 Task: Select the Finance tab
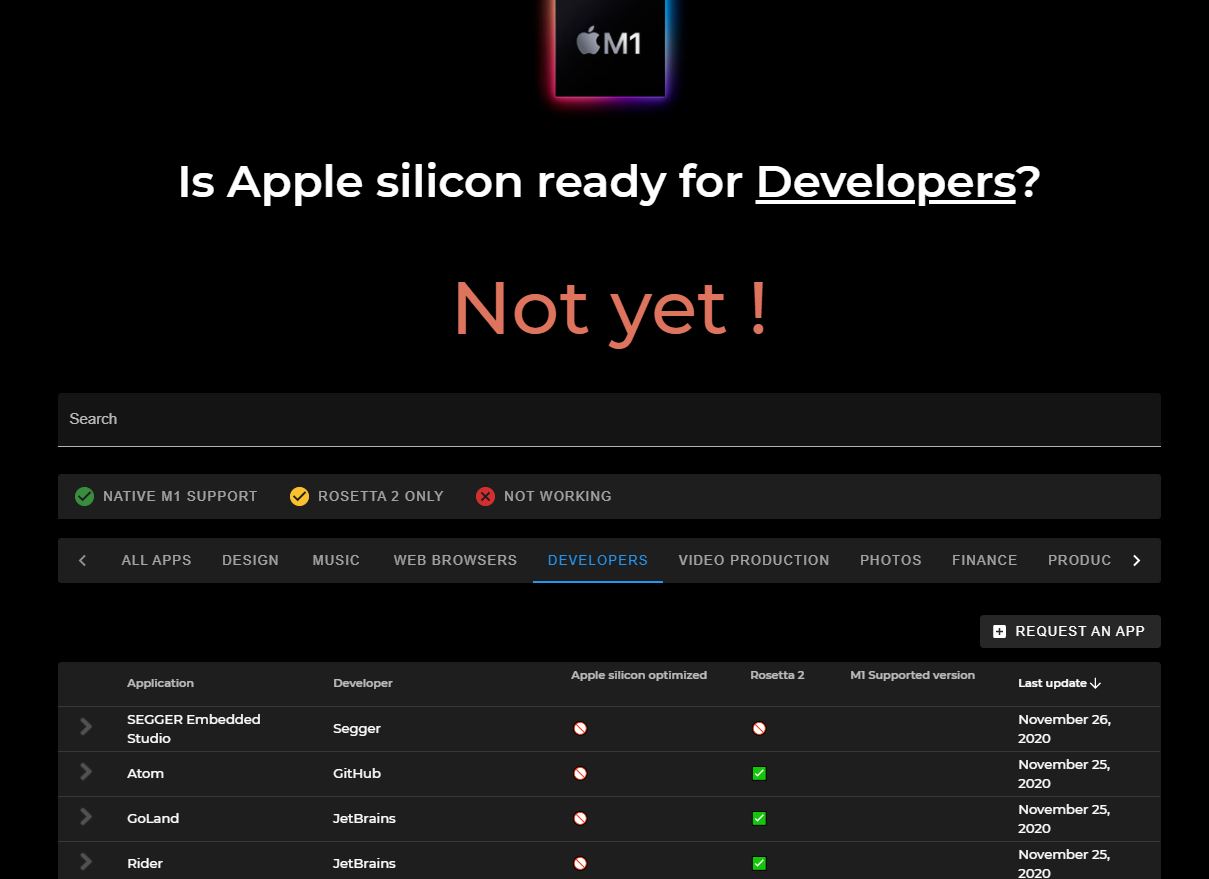coord(984,560)
